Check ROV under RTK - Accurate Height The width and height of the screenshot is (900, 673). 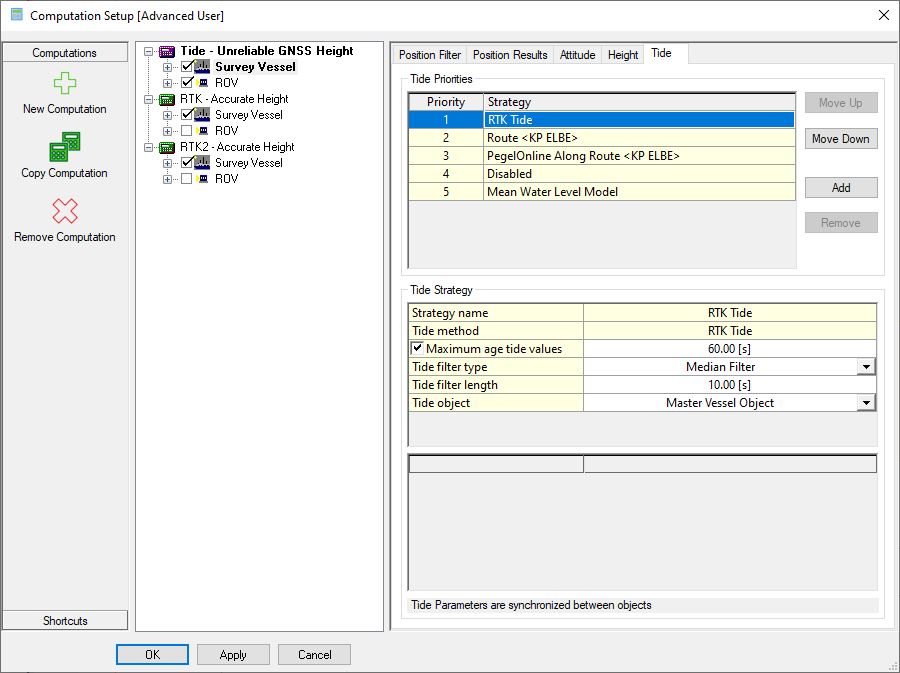coord(187,131)
